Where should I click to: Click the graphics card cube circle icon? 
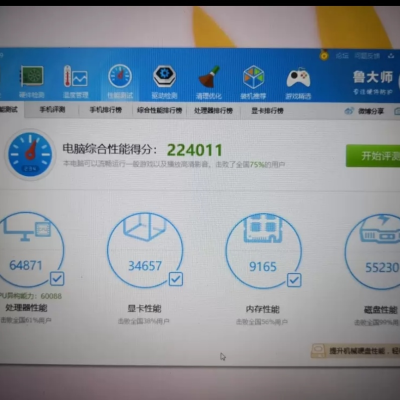[145, 251]
